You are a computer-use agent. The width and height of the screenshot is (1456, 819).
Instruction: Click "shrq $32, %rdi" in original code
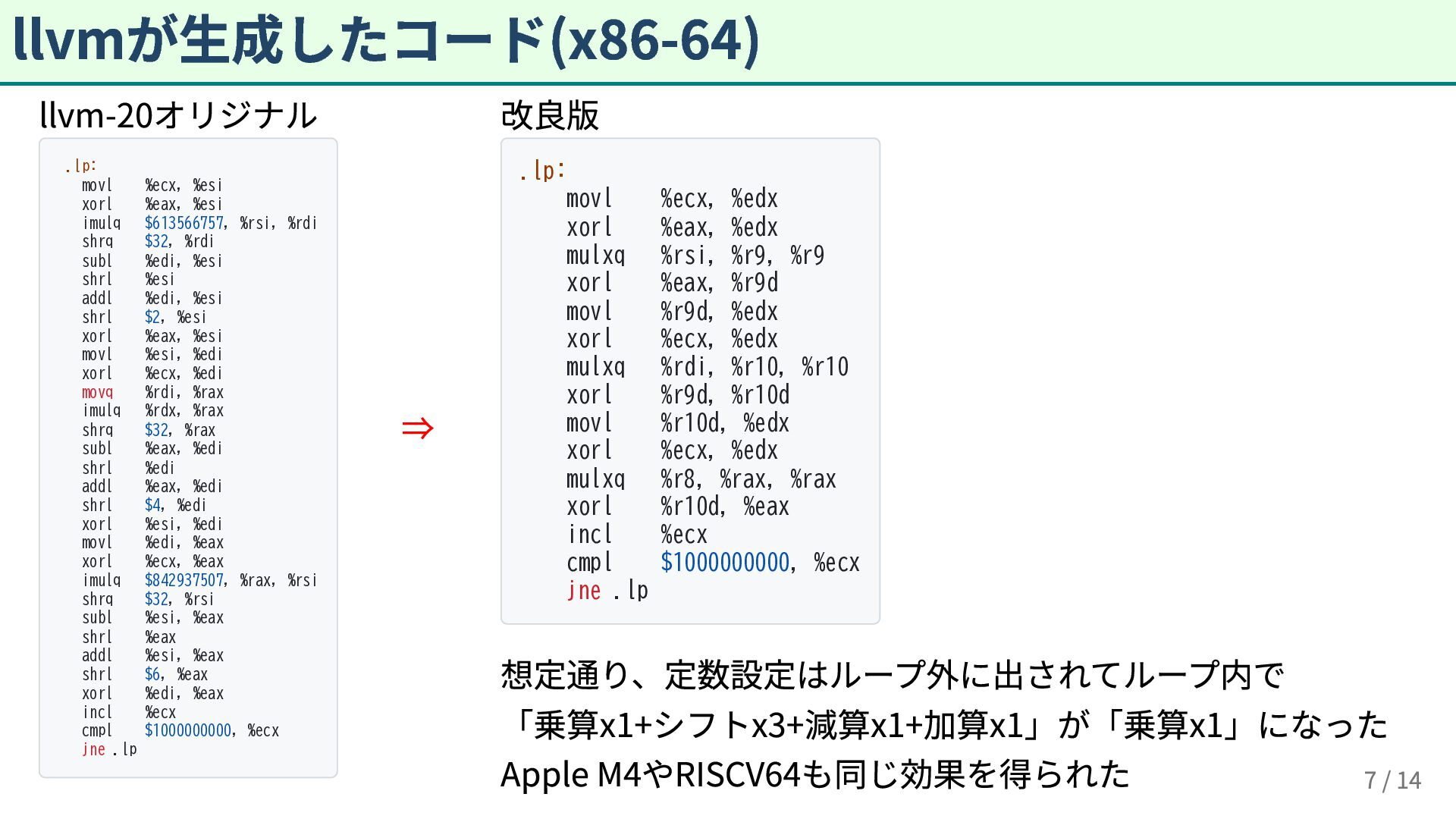tap(148, 241)
